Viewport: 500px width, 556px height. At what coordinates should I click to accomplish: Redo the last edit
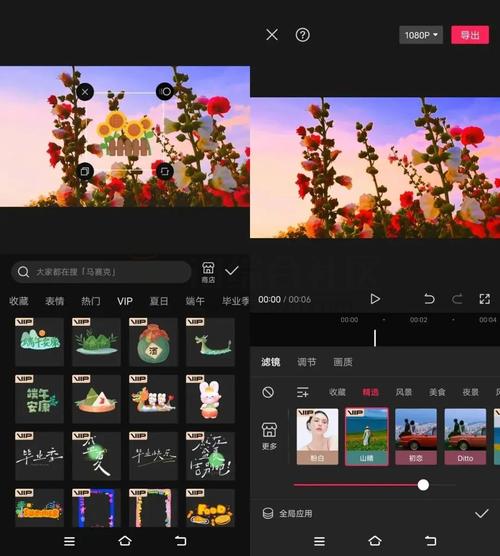457,299
